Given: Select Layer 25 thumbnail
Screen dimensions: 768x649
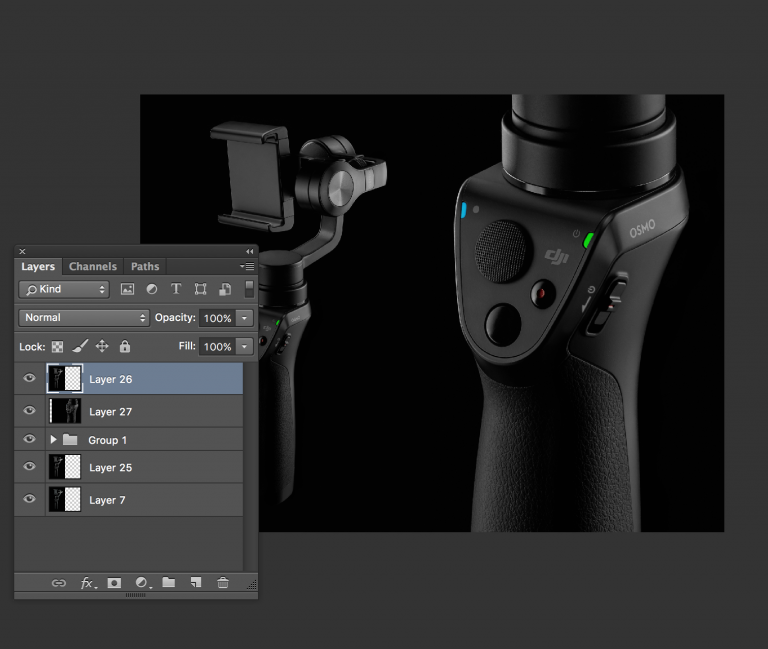Looking at the screenshot, I should (65, 467).
